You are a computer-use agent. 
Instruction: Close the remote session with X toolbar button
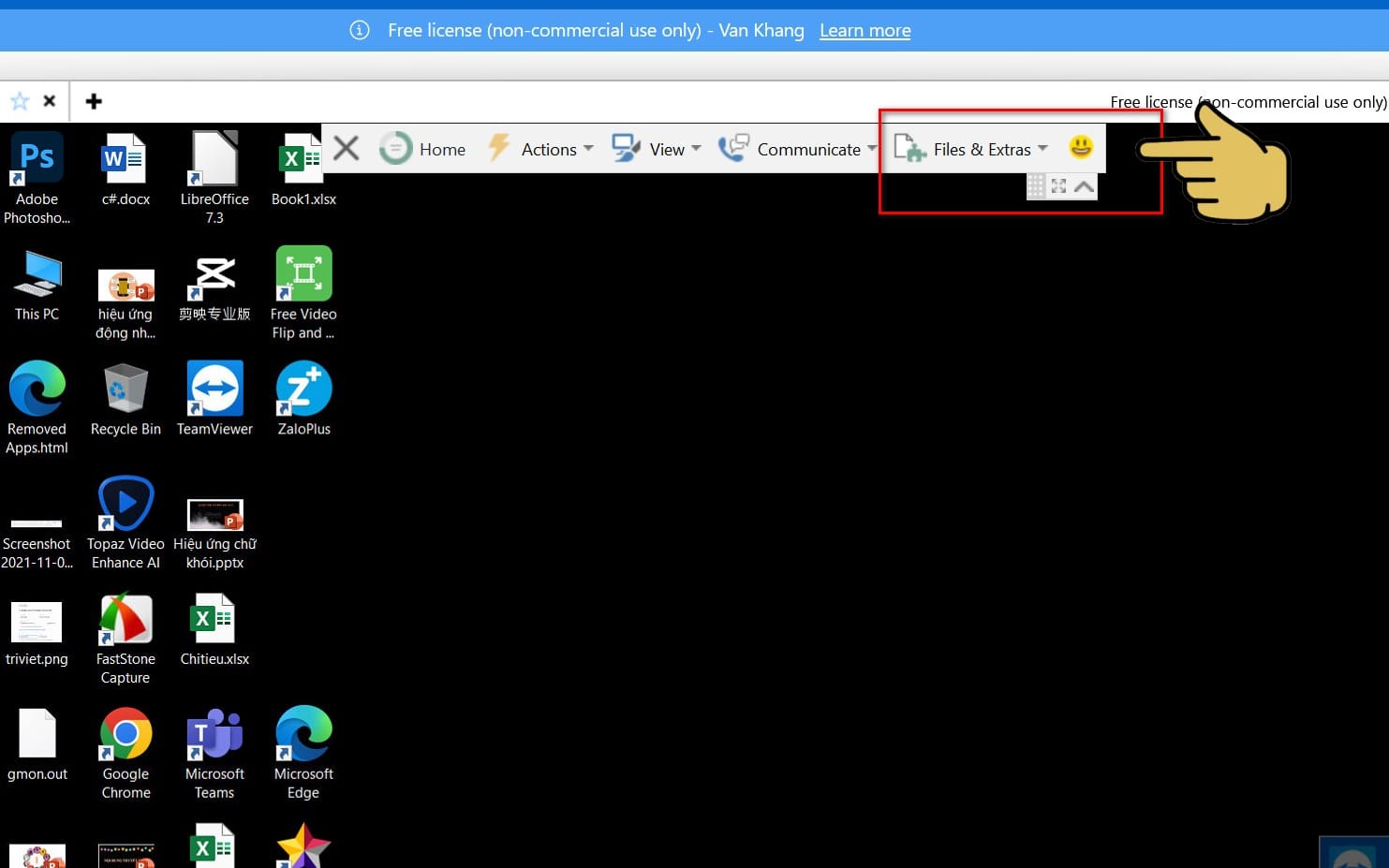pos(347,148)
